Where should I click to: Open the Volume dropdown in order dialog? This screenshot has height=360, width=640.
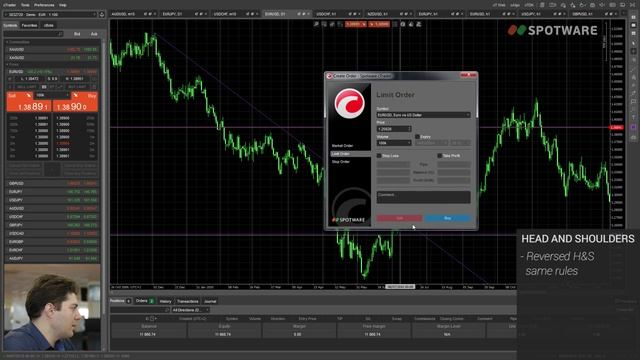click(394, 143)
